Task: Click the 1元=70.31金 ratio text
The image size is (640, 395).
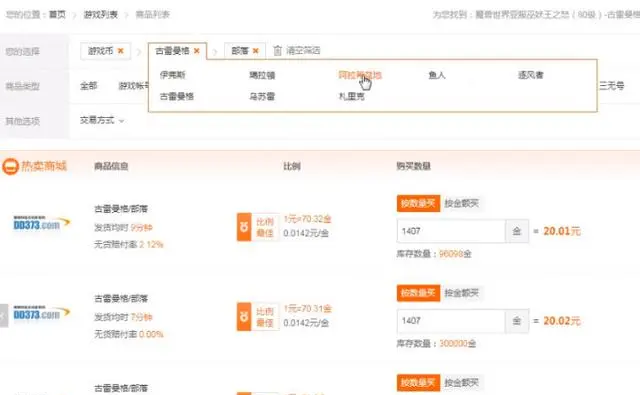Action: click(307, 309)
